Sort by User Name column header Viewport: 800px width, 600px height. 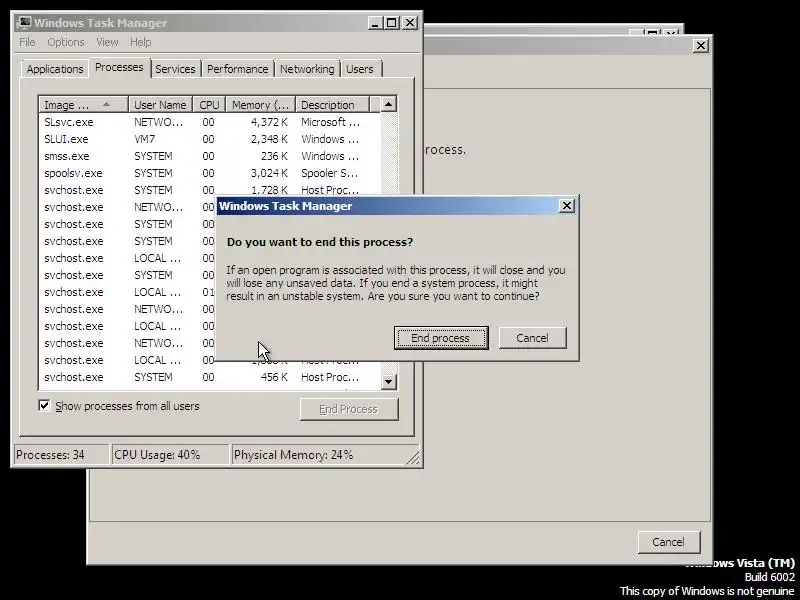coord(160,105)
